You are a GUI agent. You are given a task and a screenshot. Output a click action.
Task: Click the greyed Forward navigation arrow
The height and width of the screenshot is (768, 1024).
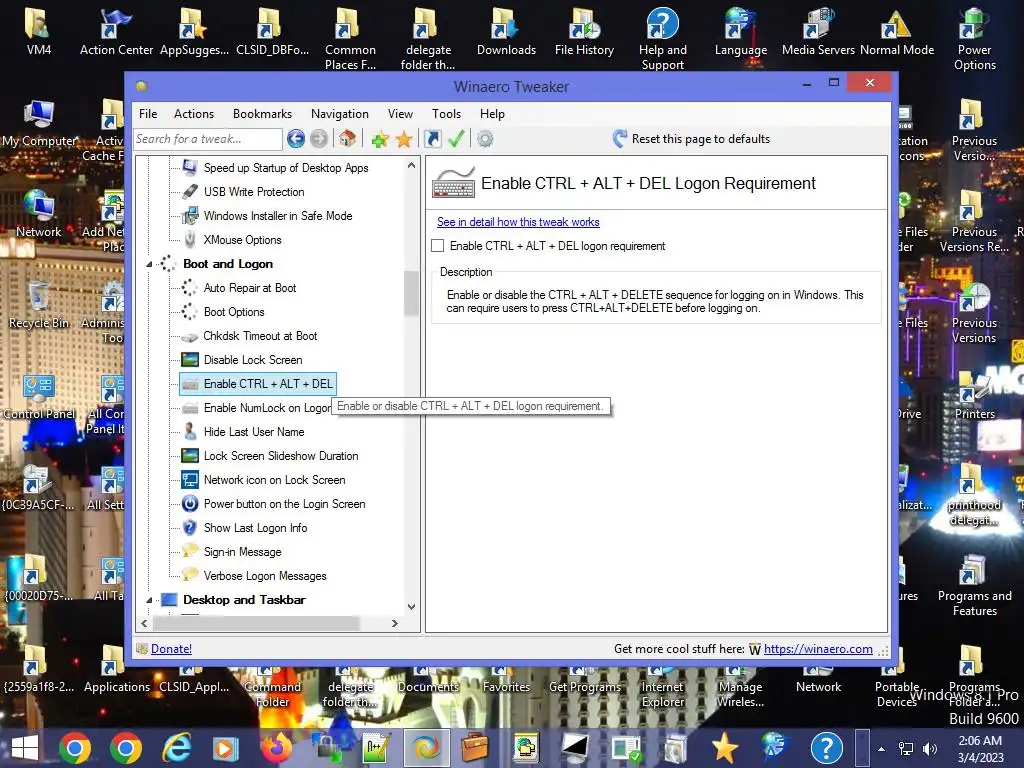click(x=319, y=138)
